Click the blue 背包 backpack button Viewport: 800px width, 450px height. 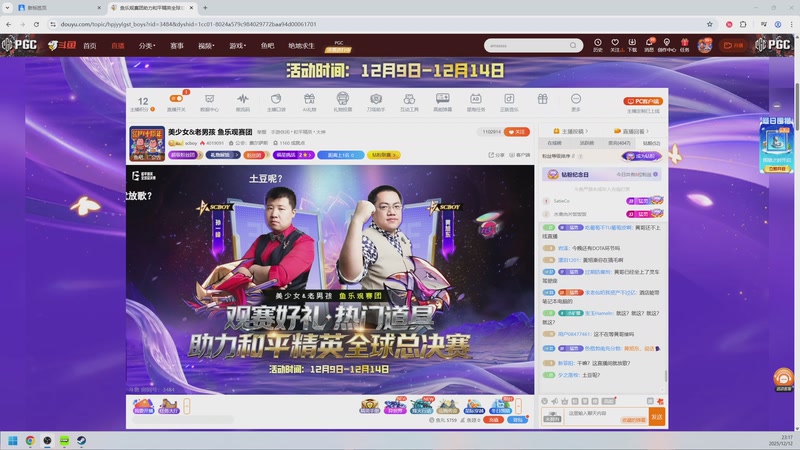tap(517, 420)
